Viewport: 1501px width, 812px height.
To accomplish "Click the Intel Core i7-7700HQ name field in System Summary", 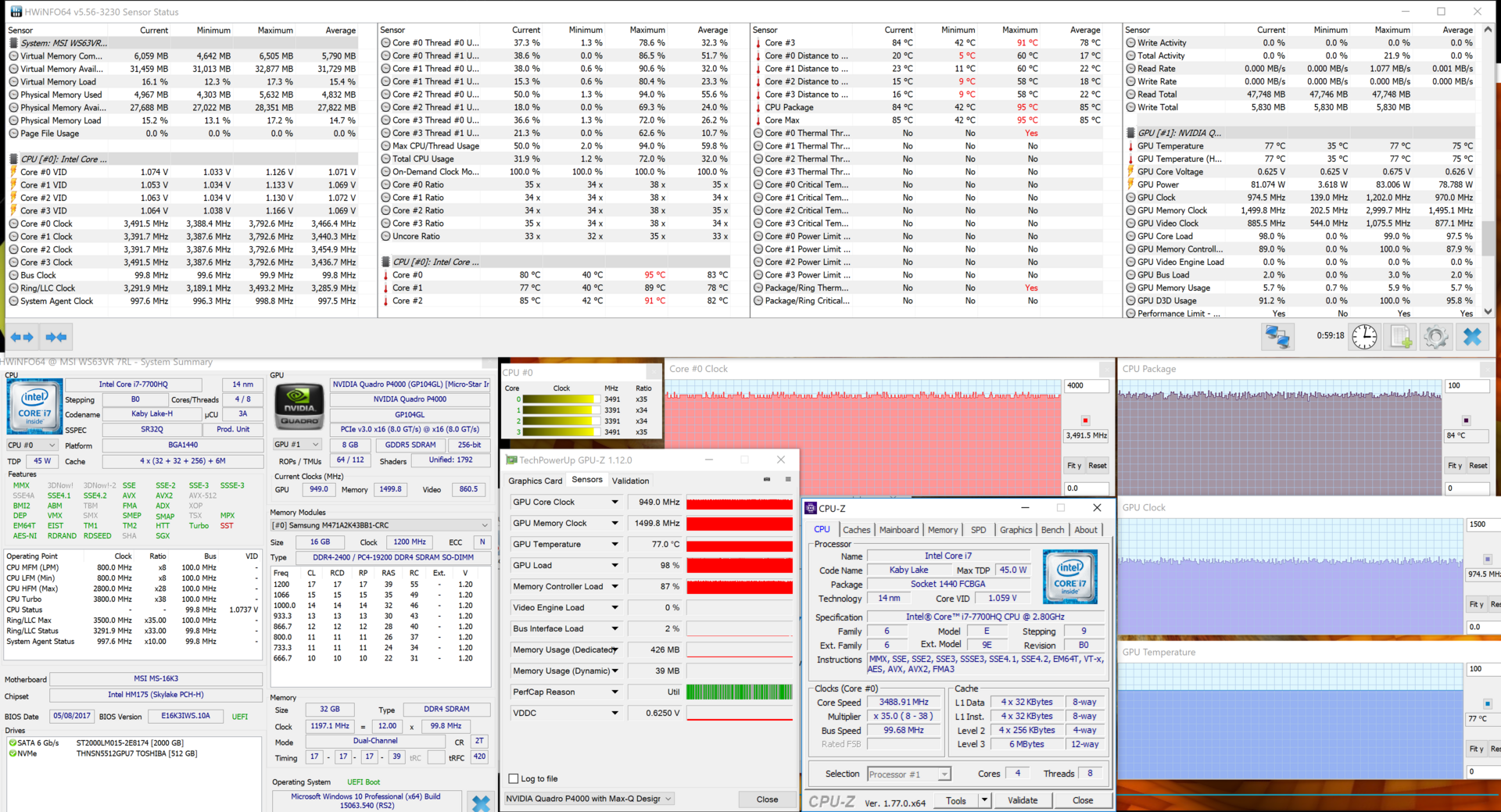I will (133, 385).
